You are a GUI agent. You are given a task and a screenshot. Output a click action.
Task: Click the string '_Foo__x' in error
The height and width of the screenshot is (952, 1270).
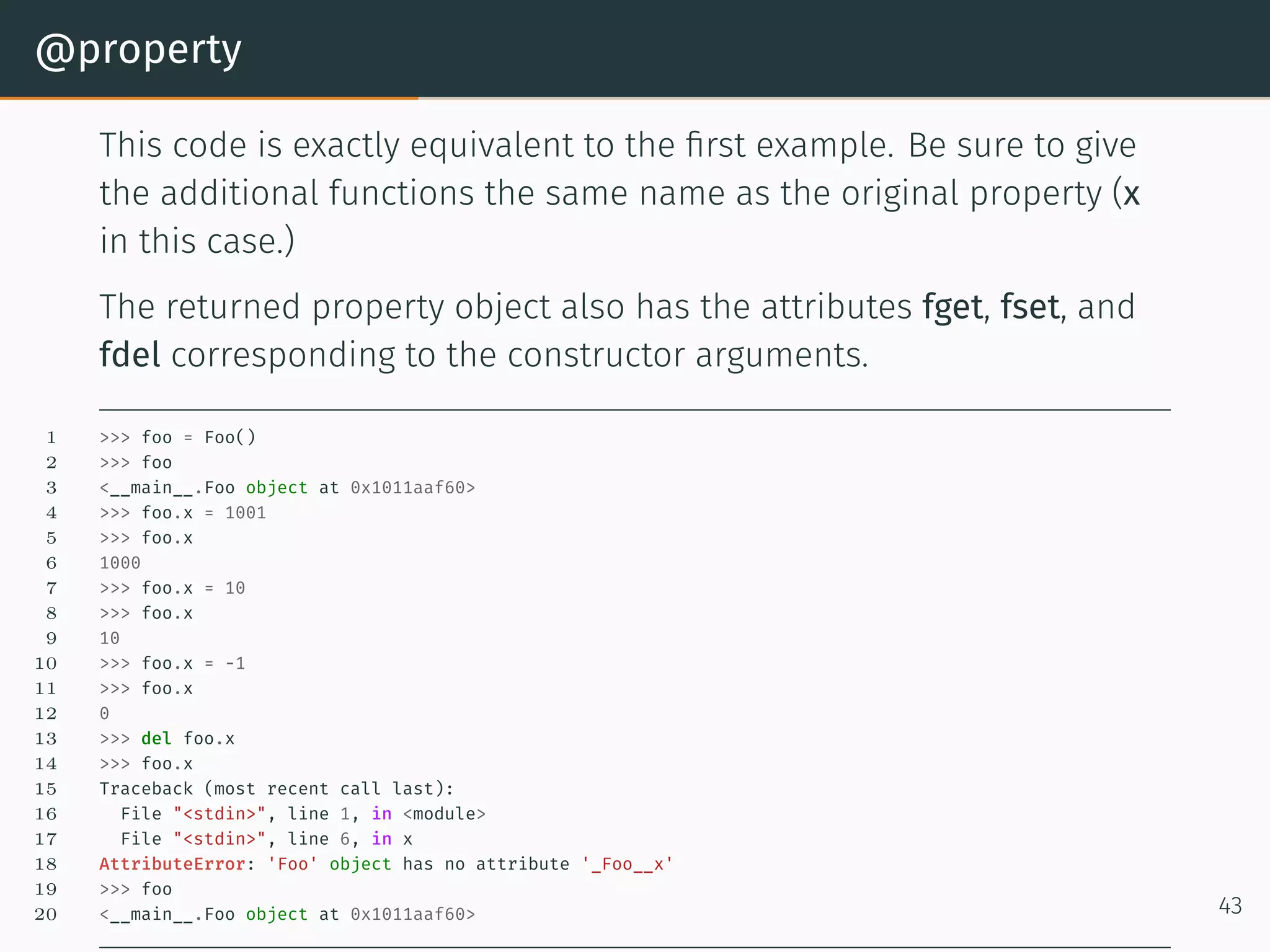coord(628,865)
